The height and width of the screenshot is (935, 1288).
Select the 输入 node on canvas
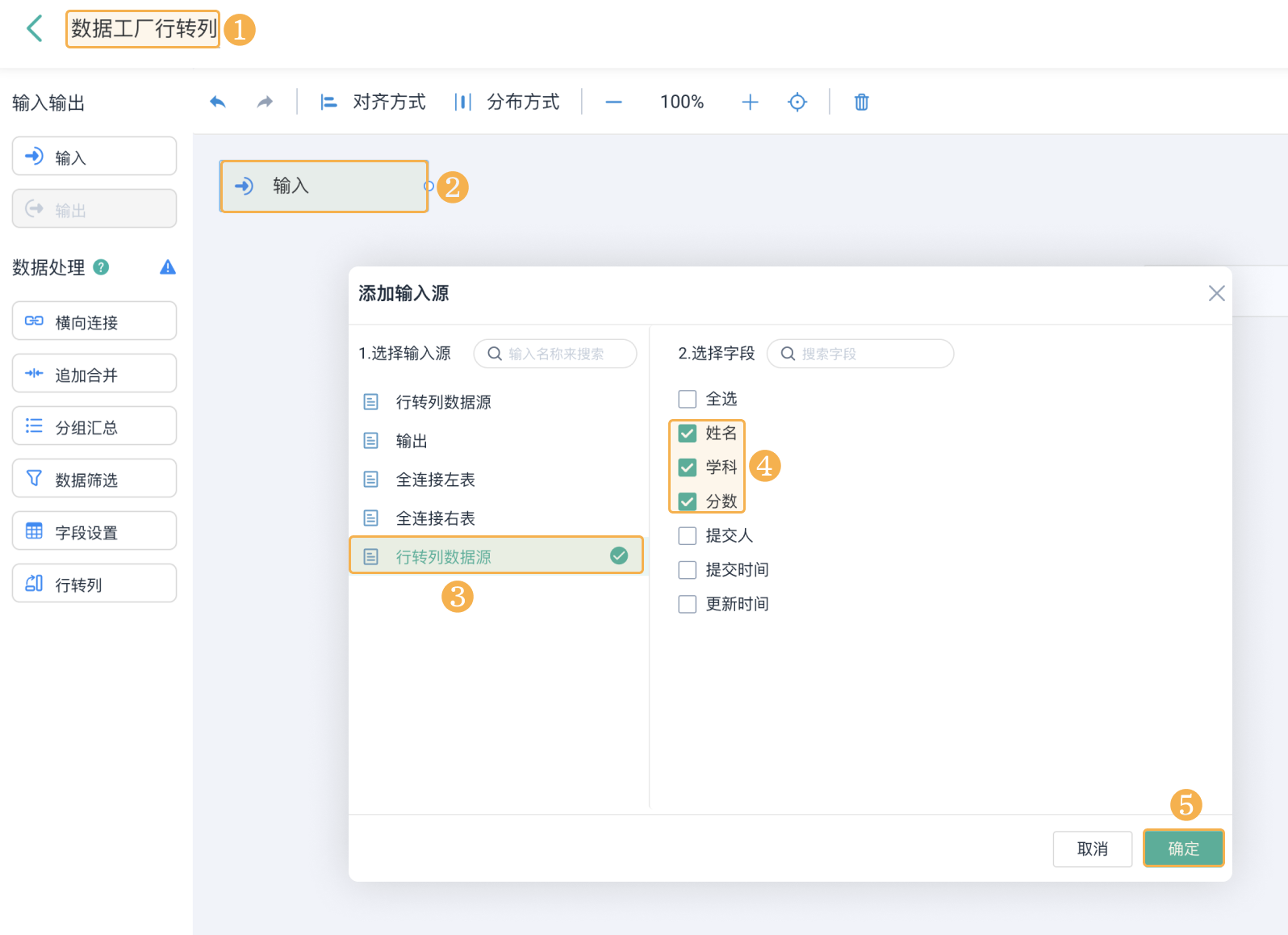324,187
